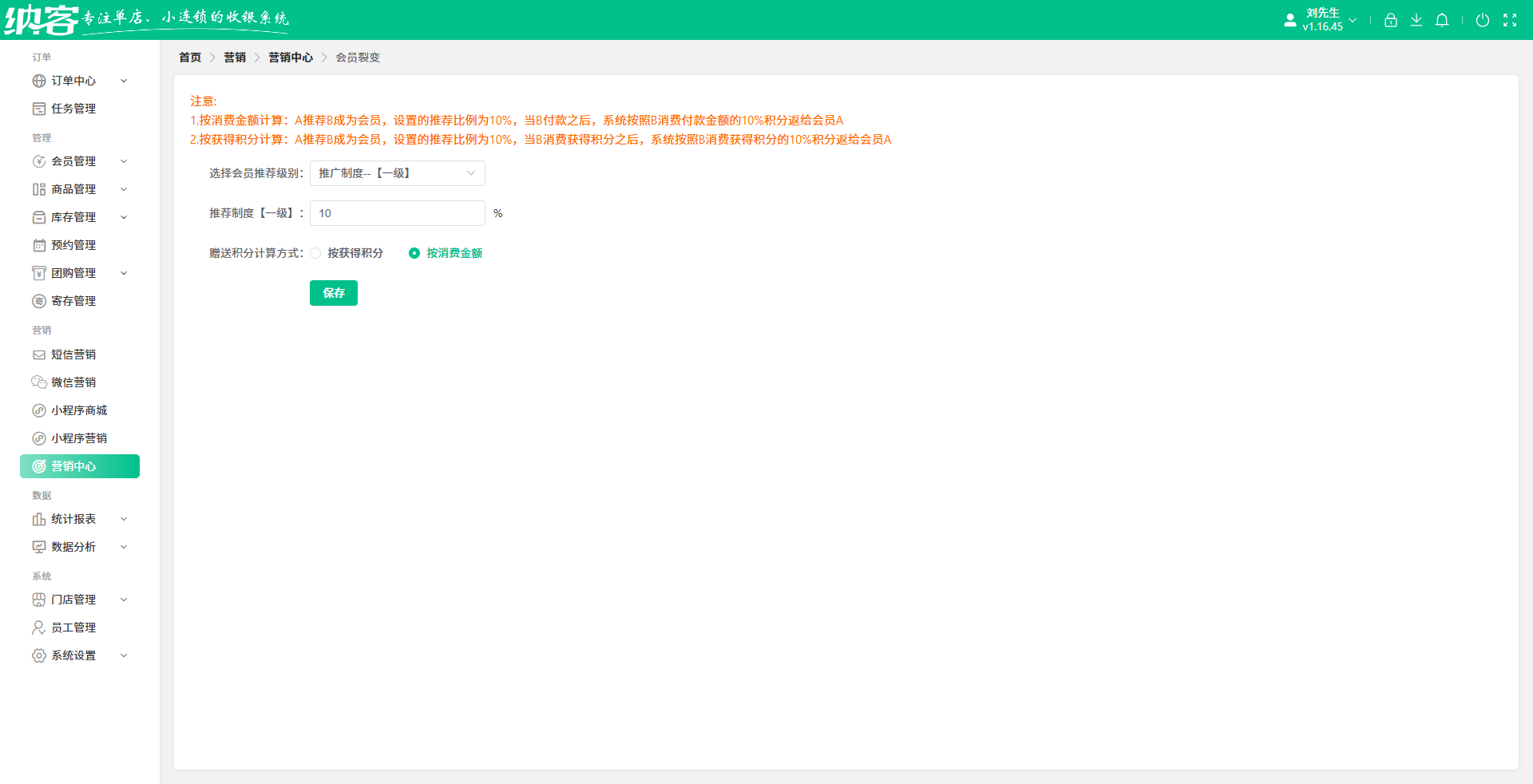Click the 纳客 logo in header
The image size is (1533, 784).
[x=42, y=20]
